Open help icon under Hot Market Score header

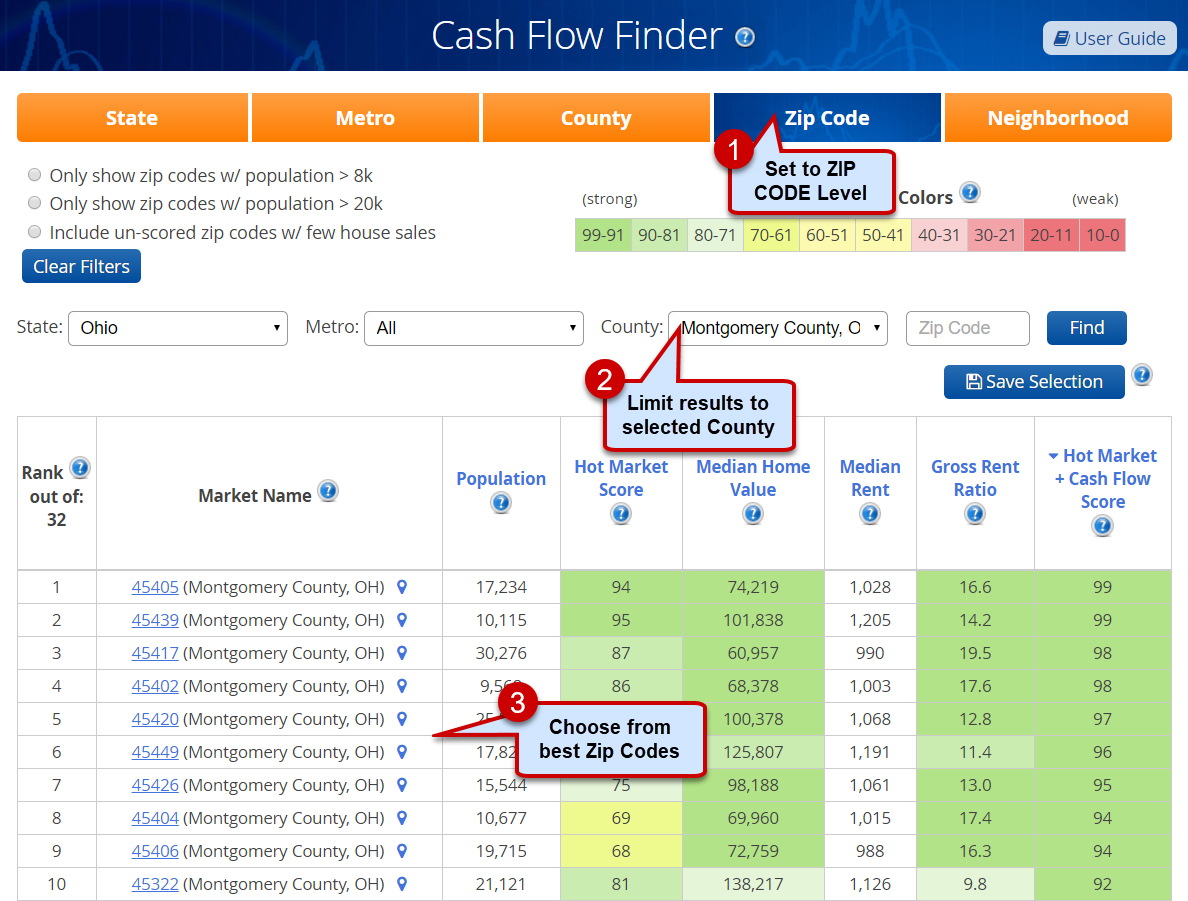(621, 515)
